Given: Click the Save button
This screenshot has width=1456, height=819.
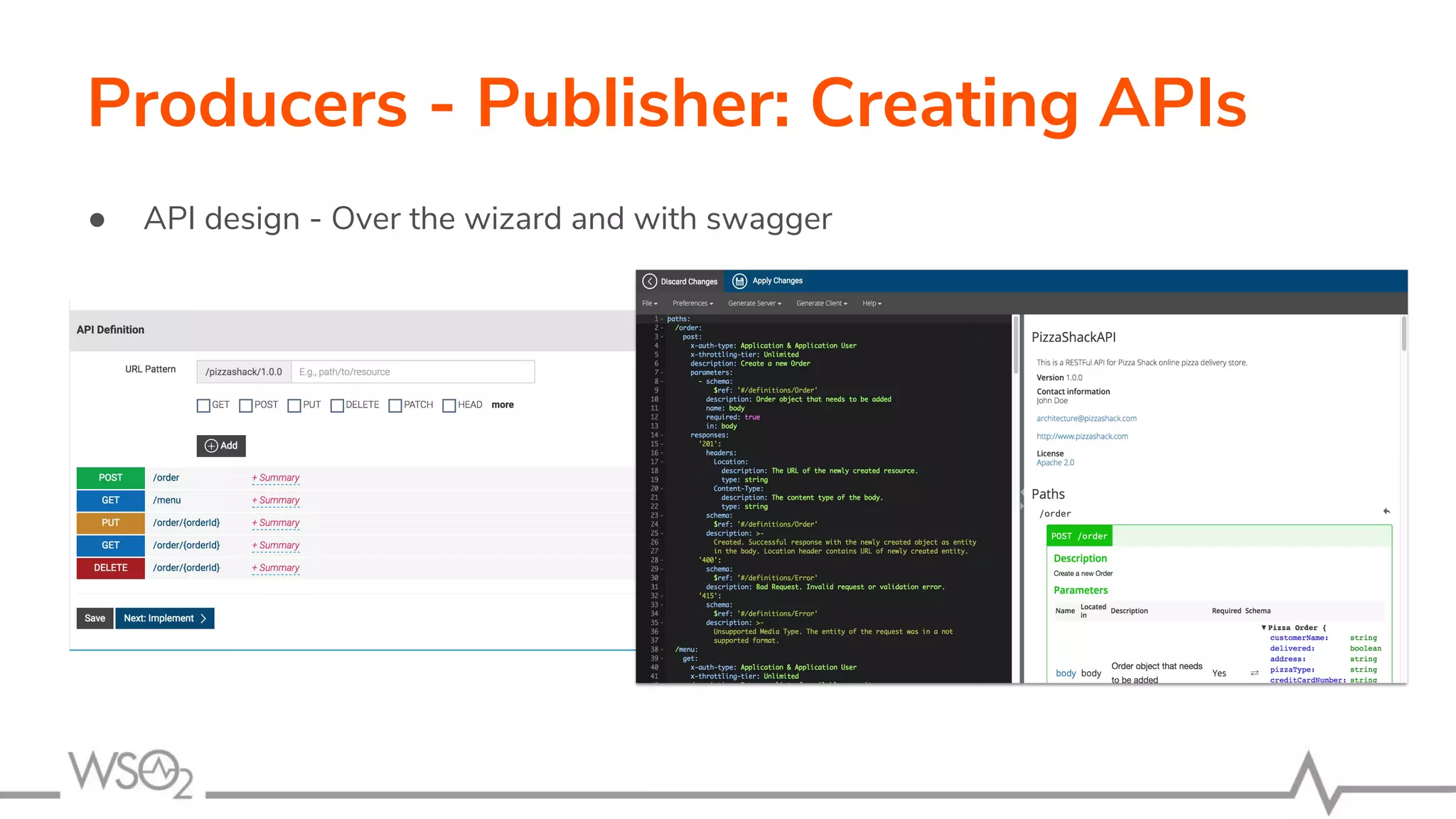Looking at the screenshot, I should (95, 619).
